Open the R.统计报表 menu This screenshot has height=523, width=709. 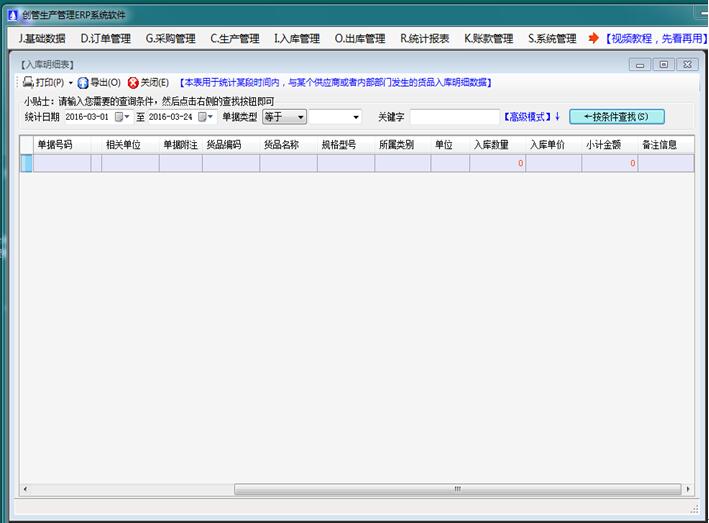tap(424, 39)
